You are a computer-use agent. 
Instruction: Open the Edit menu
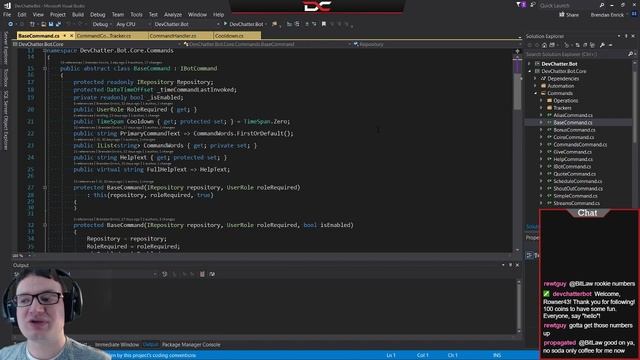[x=22, y=15]
